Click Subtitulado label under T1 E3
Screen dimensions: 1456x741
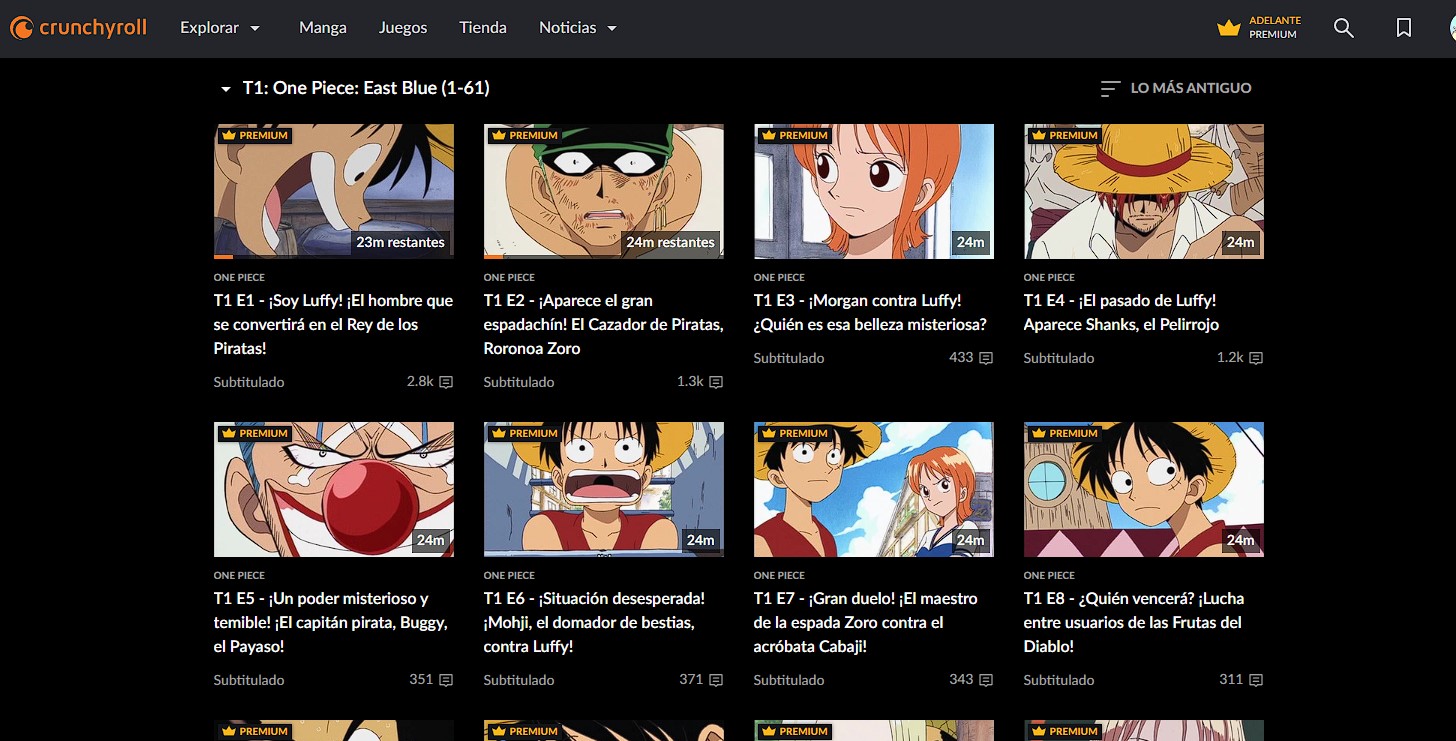pos(789,358)
